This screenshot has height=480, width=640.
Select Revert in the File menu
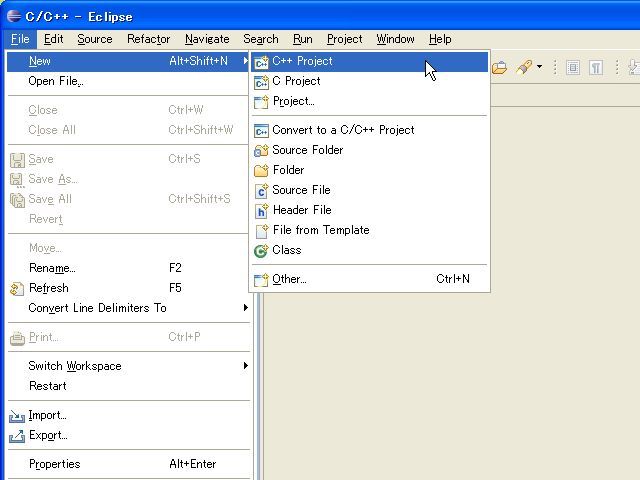[129, 219]
